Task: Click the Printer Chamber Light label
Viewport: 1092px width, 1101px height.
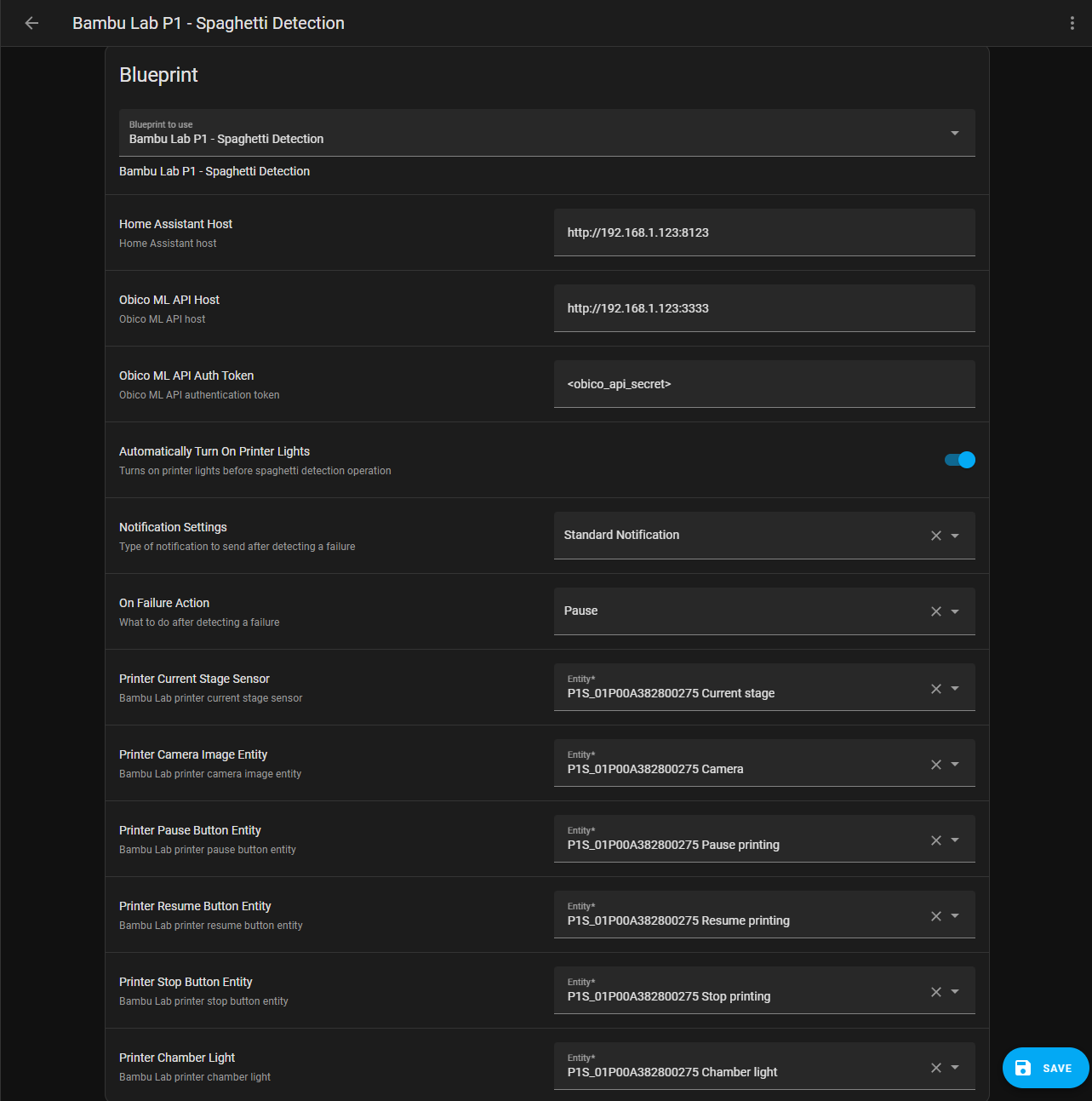Action: [177, 1058]
